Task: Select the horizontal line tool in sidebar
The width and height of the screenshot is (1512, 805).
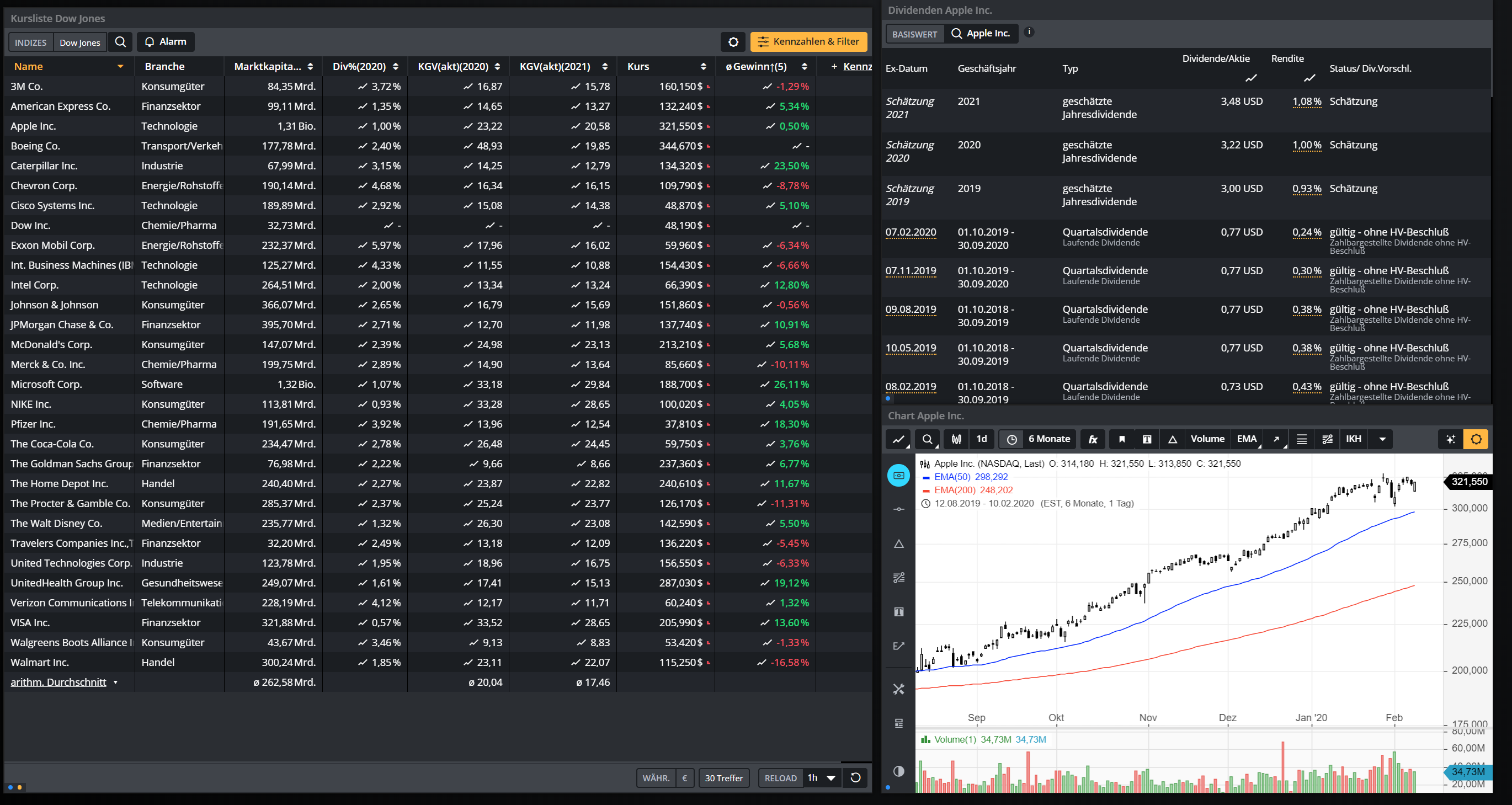Action: [898, 509]
